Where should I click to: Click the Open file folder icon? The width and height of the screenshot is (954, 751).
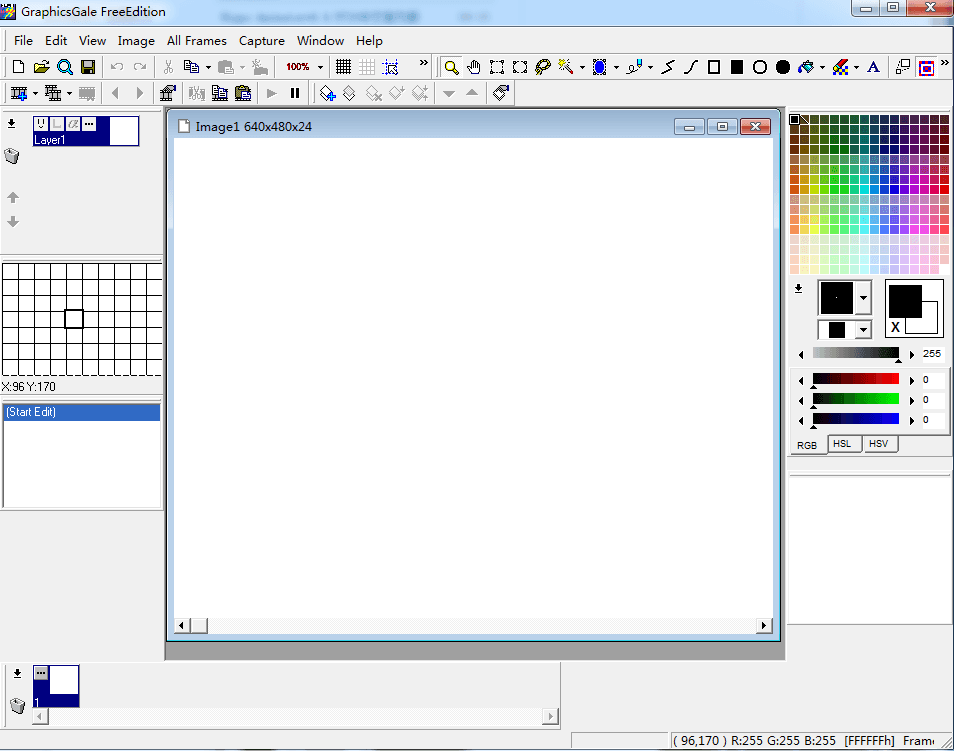[41, 67]
